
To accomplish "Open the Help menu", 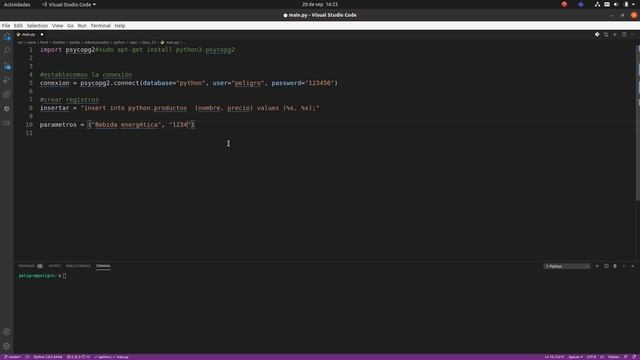I will point(120,26).
